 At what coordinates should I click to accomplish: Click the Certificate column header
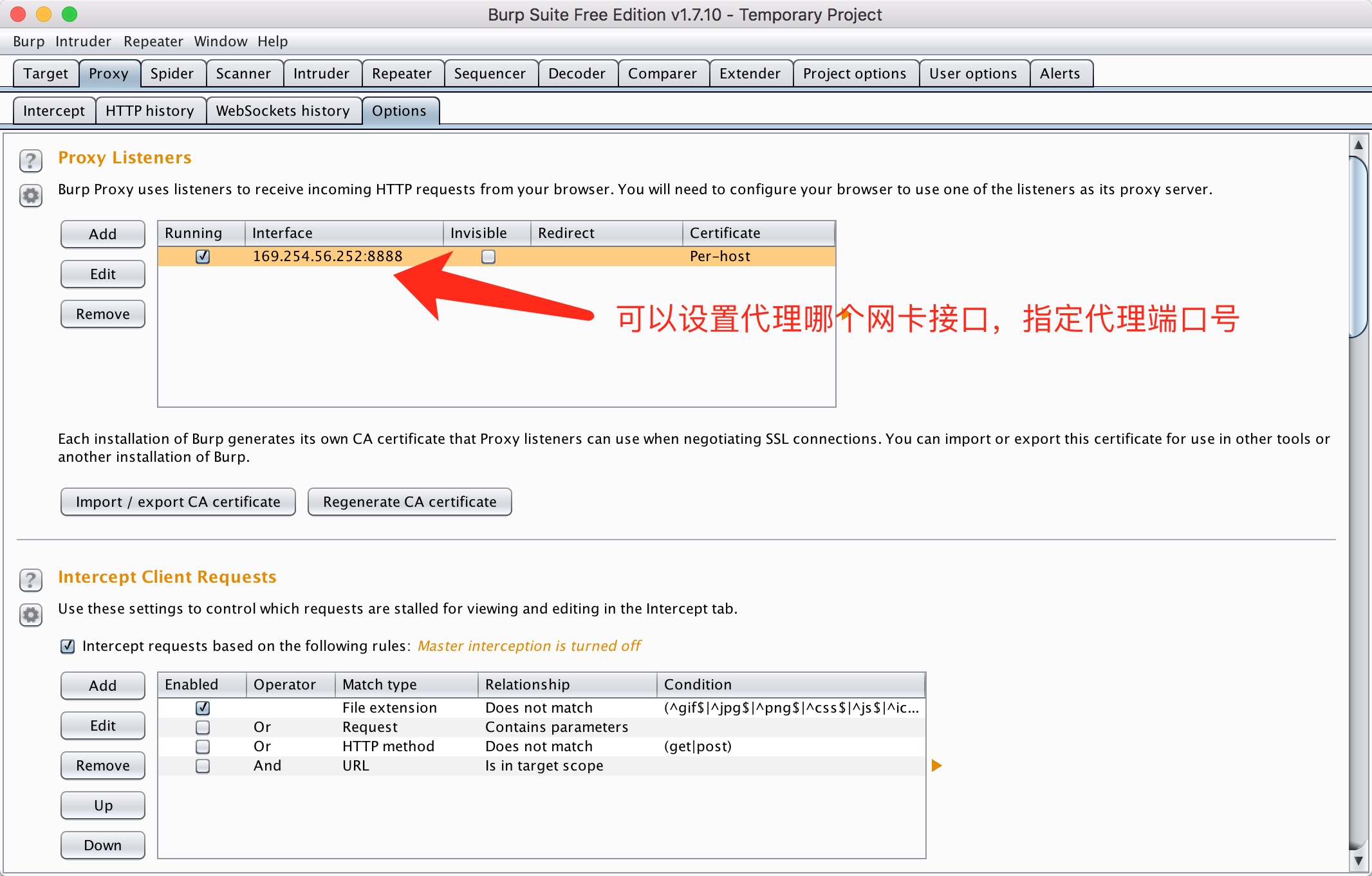coord(759,233)
